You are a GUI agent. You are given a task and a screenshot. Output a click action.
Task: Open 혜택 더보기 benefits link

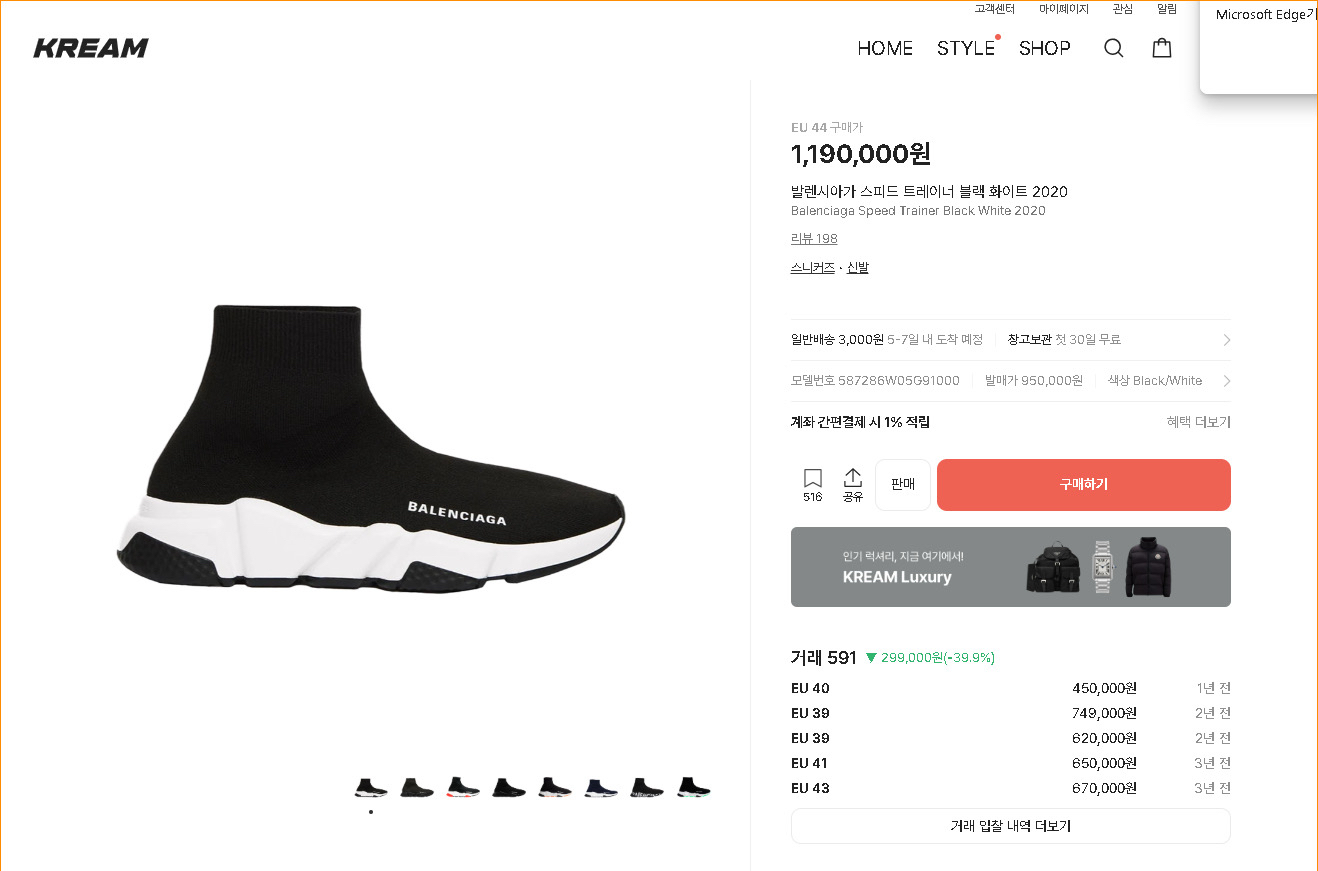1198,422
